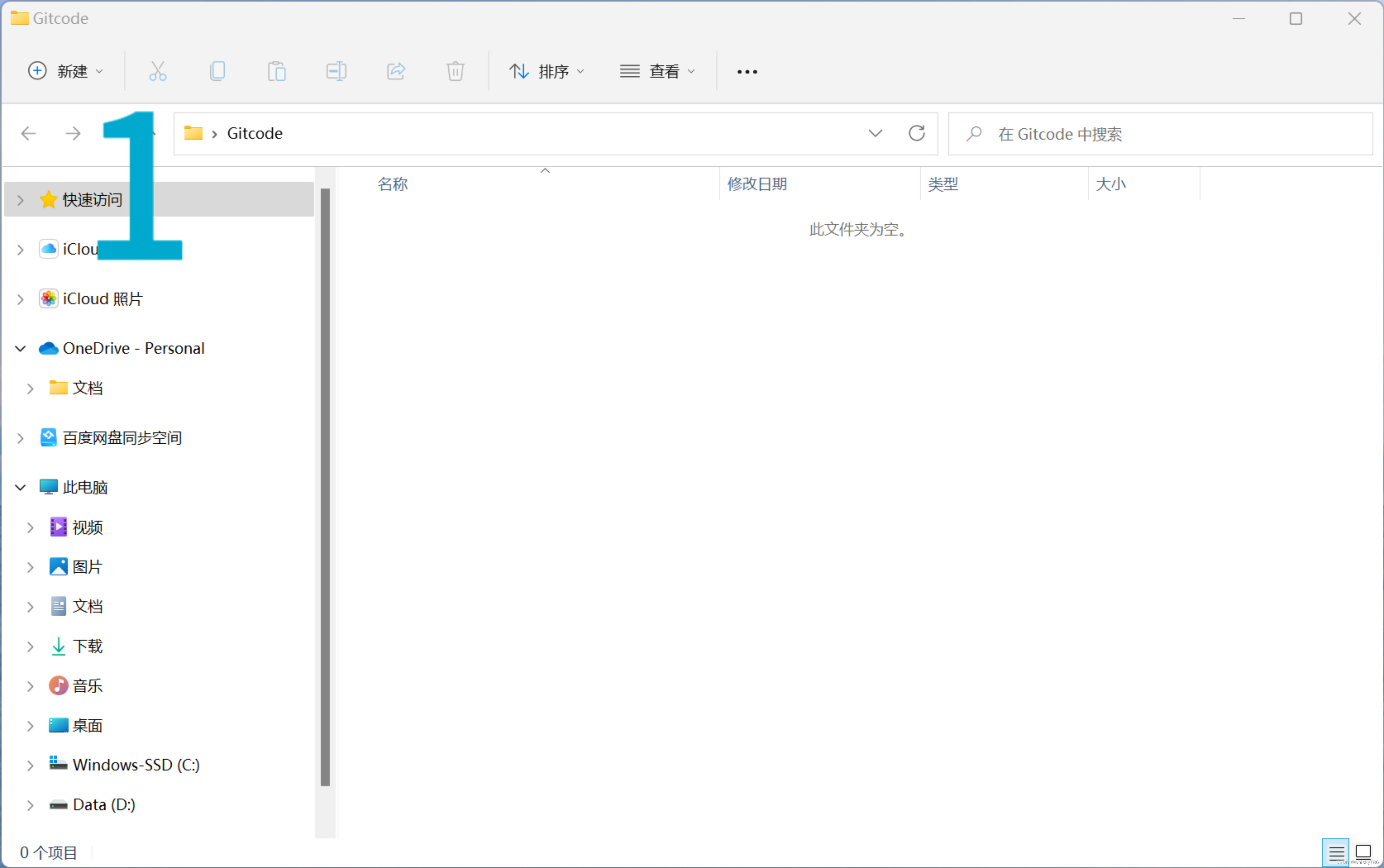Click the Share icon in toolbar
This screenshot has width=1384, height=868.
tap(396, 71)
